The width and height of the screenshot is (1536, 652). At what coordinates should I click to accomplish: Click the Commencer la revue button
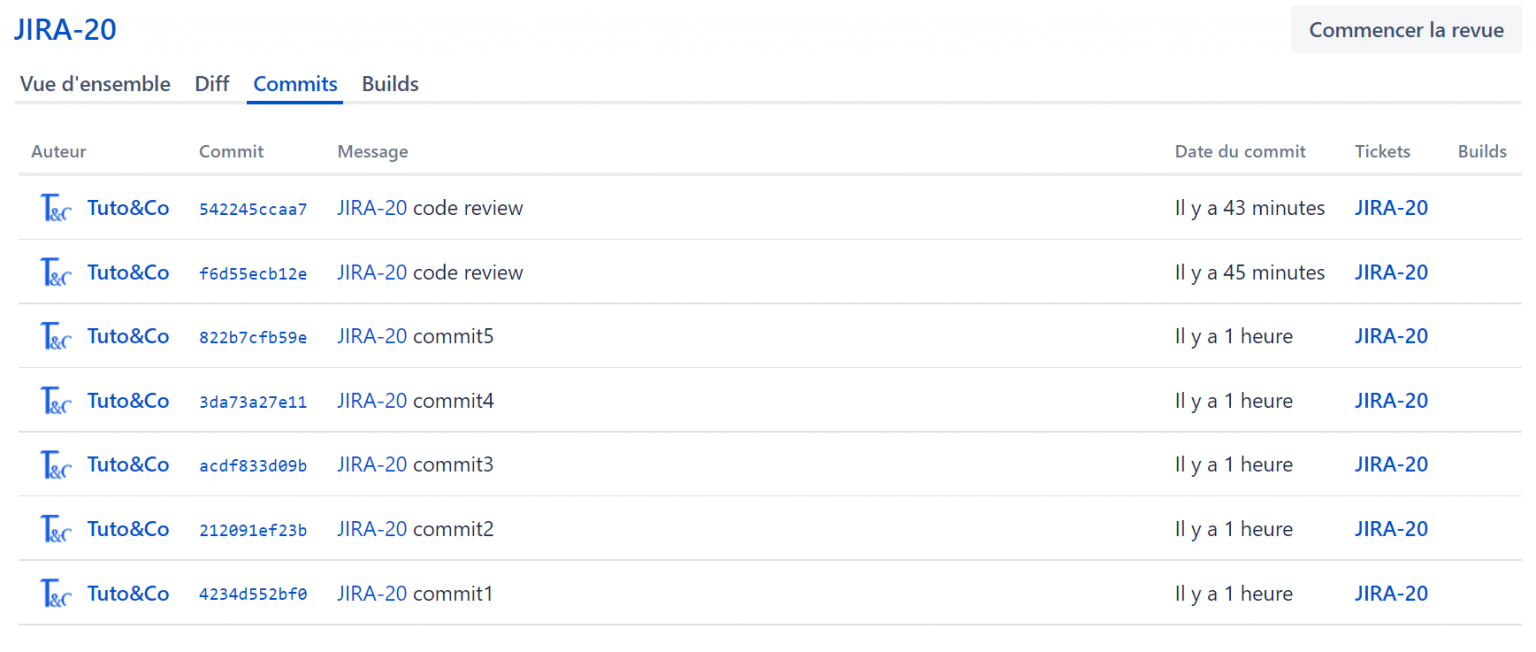(x=1405, y=30)
